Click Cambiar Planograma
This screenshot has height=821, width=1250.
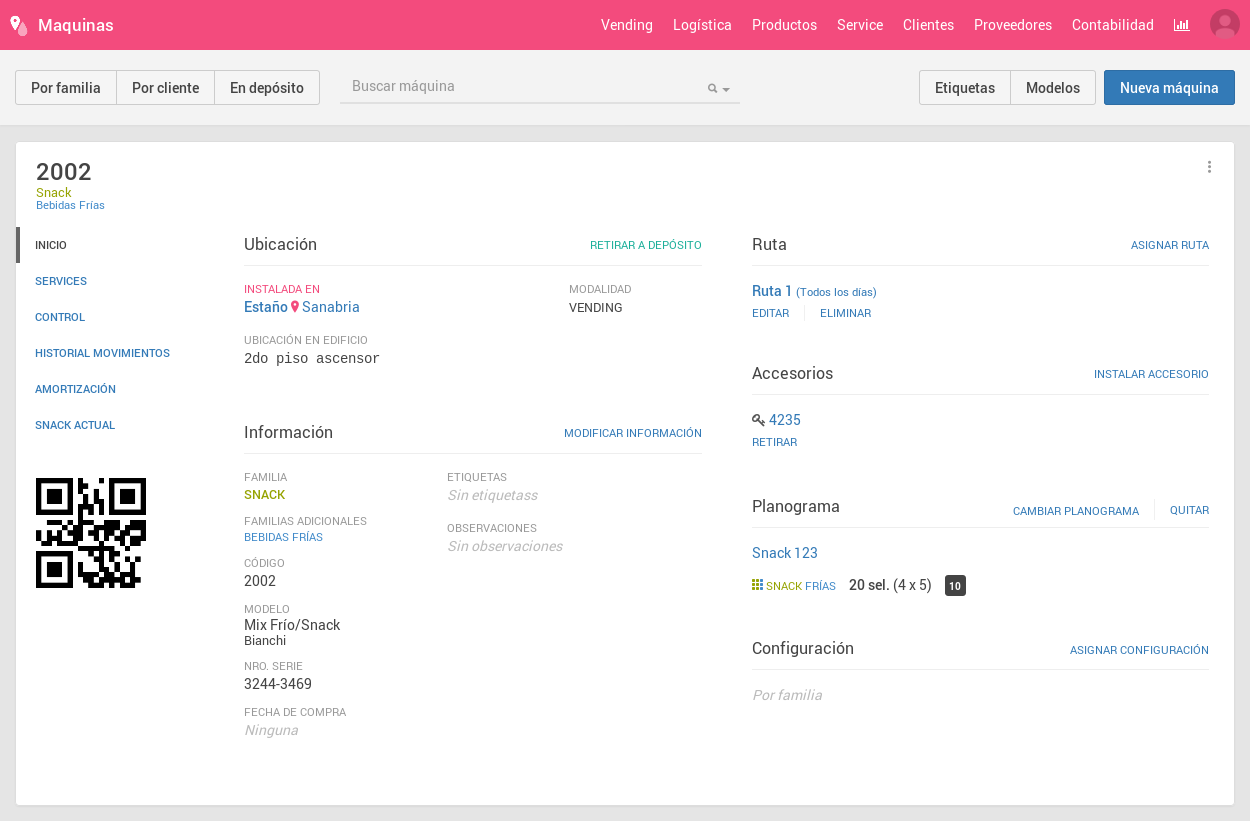(1075, 511)
